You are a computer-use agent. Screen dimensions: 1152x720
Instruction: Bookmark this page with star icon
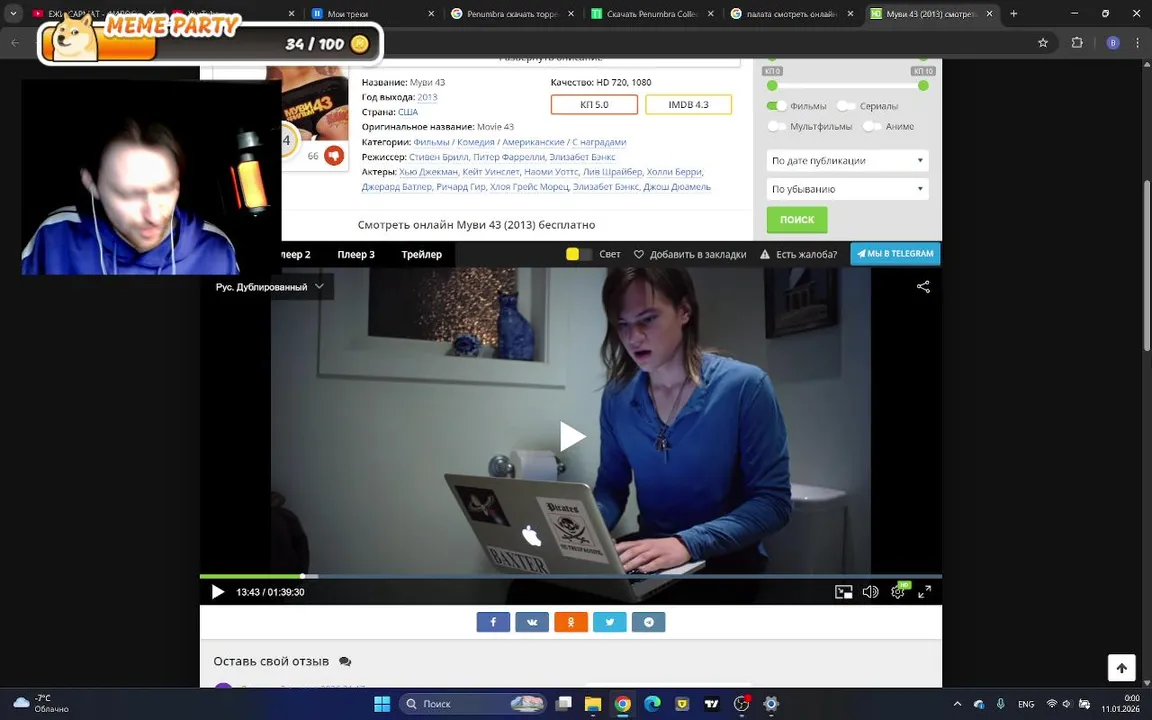(1043, 43)
